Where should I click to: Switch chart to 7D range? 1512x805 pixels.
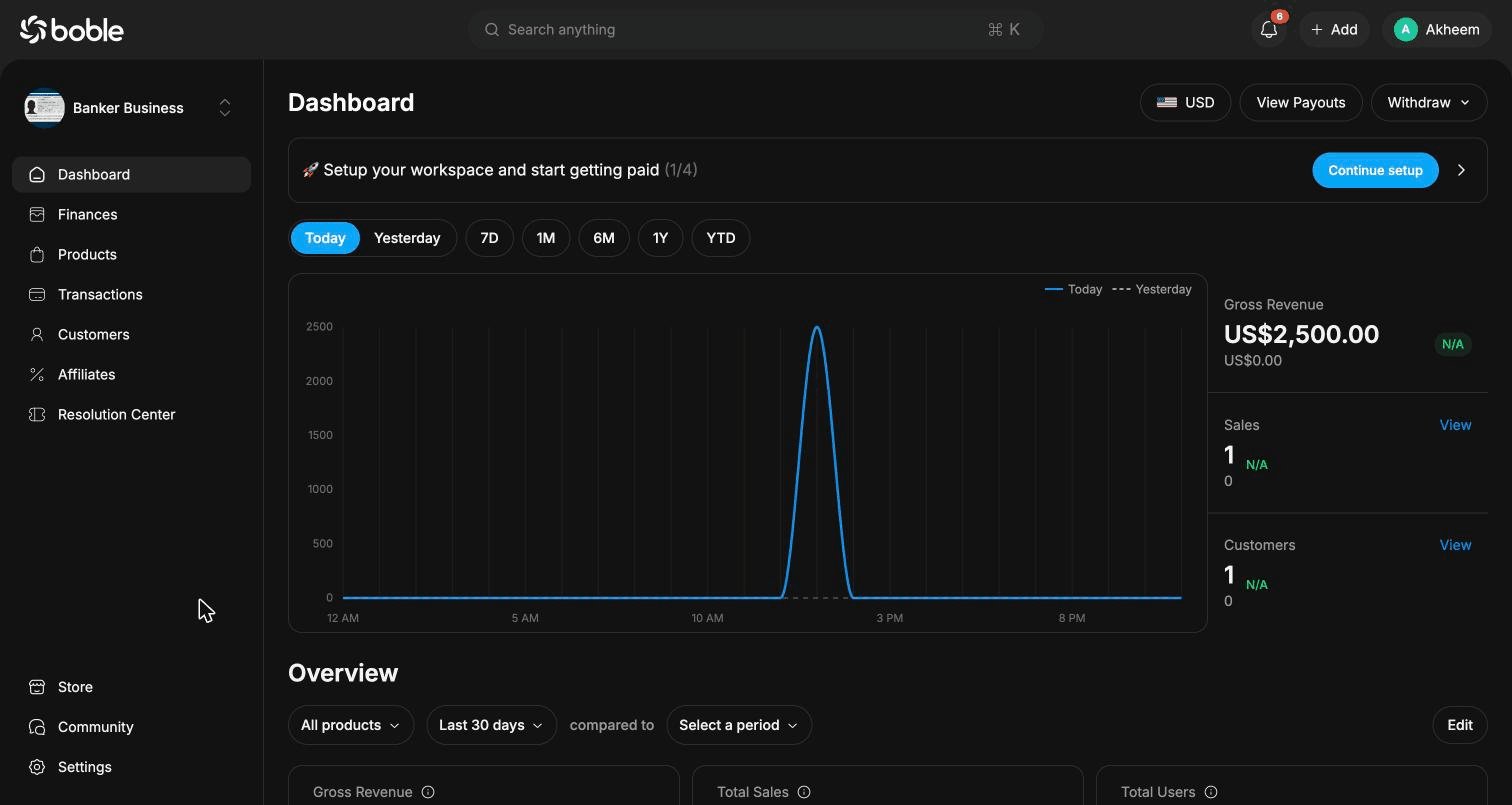point(489,238)
